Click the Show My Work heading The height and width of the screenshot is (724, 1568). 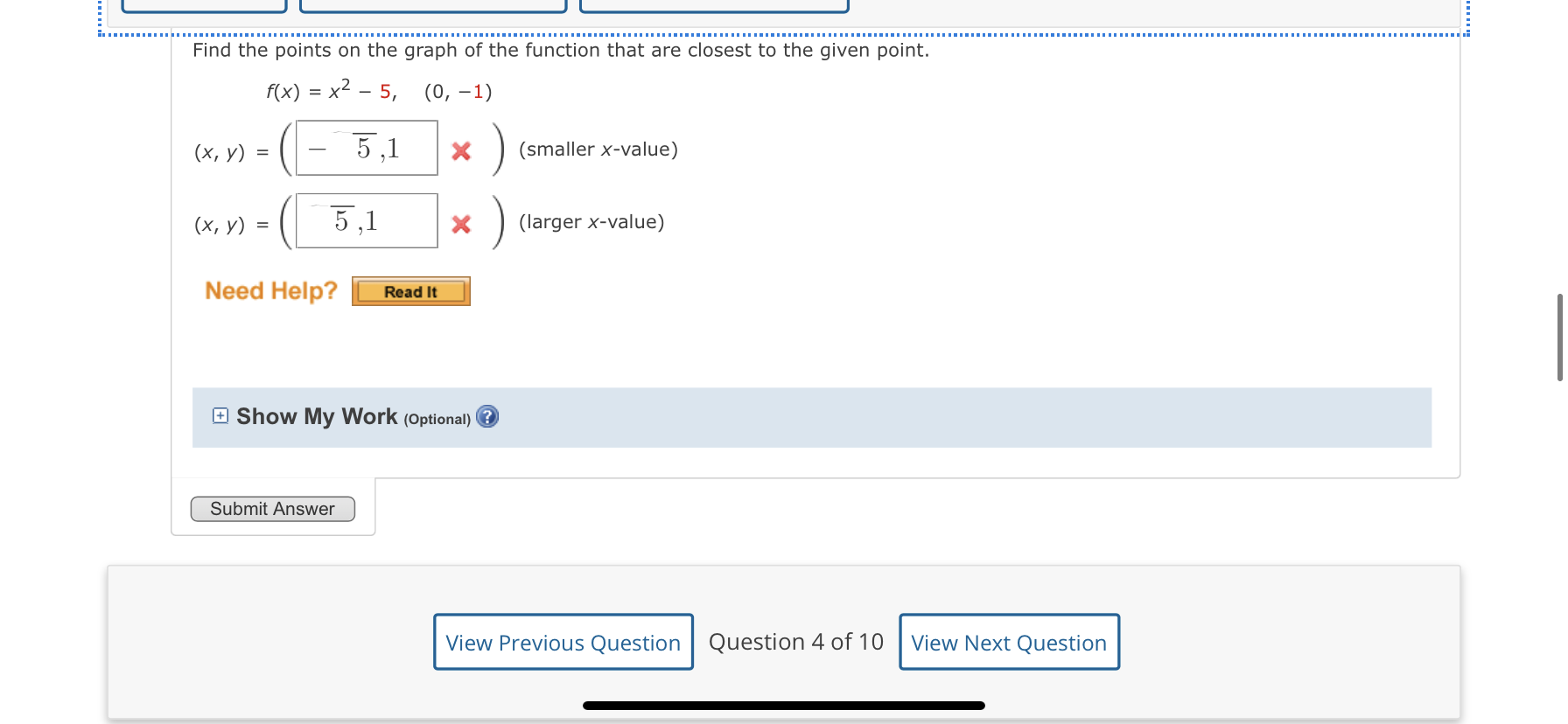[316, 416]
